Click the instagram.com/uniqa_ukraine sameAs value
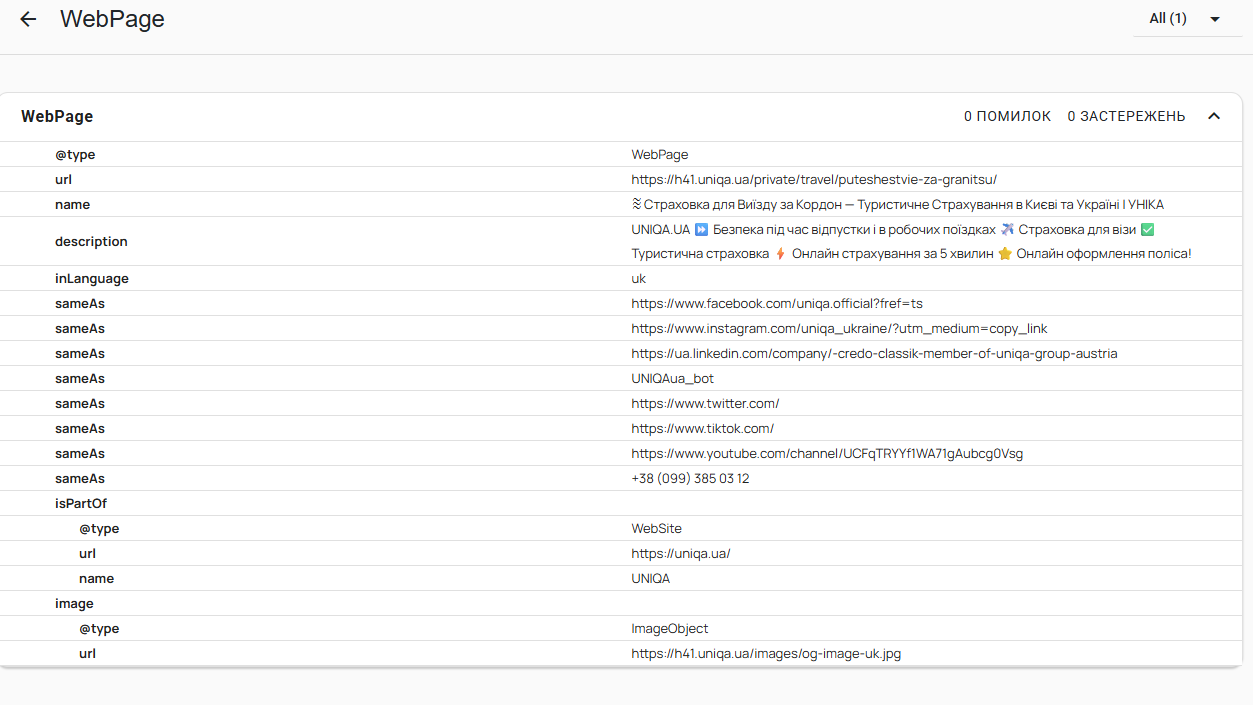The height and width of the screenshot is (705, 1253). tap(839, 329)
